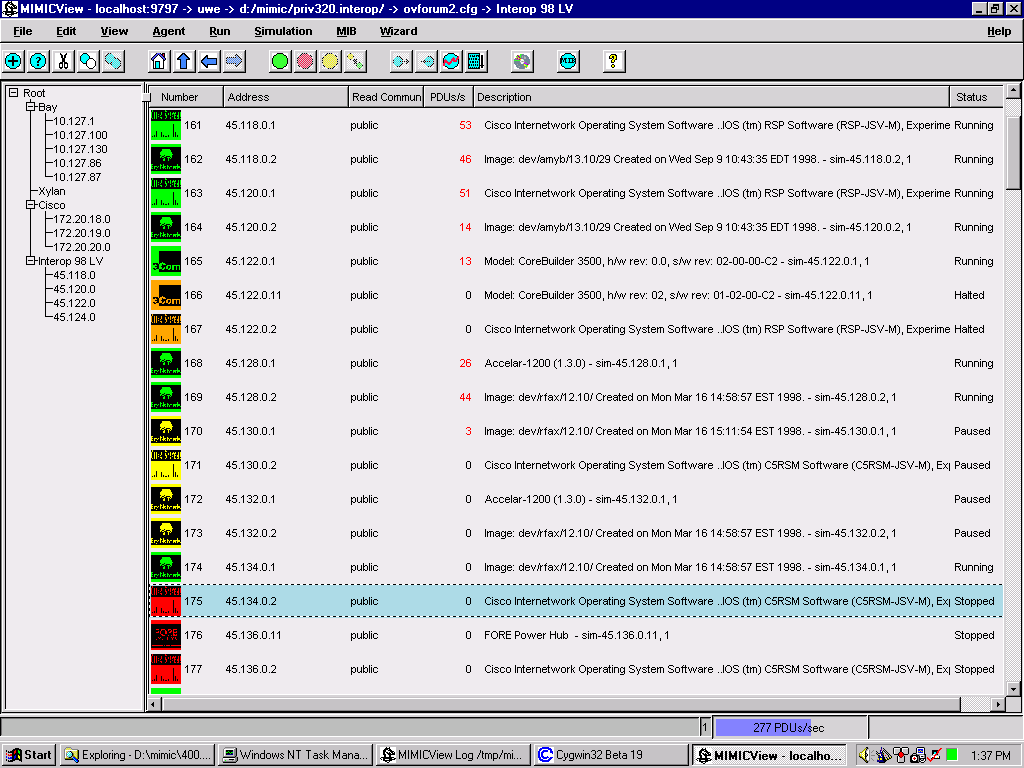Stop agent with red circle icon
1024x768 pixels.
click(305, 61)
